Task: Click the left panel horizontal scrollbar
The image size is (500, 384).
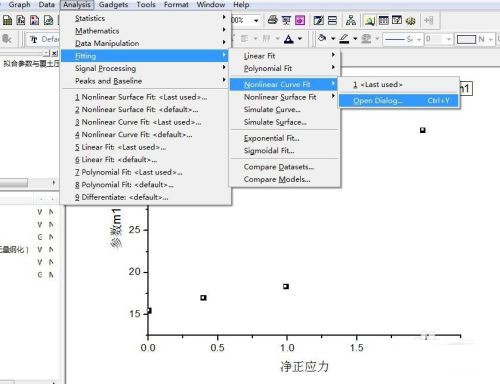Action: point(28,182)
